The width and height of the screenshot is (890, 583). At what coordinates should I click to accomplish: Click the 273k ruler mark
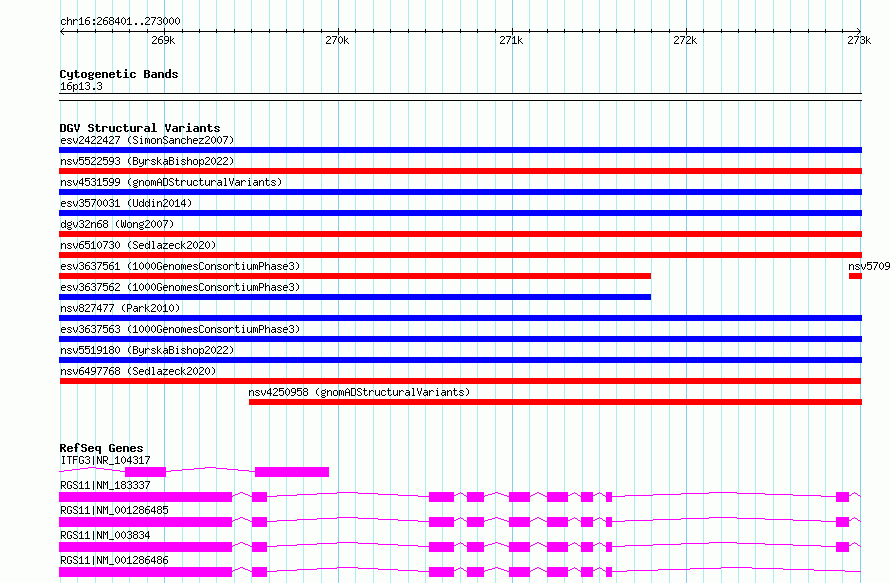[859, 40]
